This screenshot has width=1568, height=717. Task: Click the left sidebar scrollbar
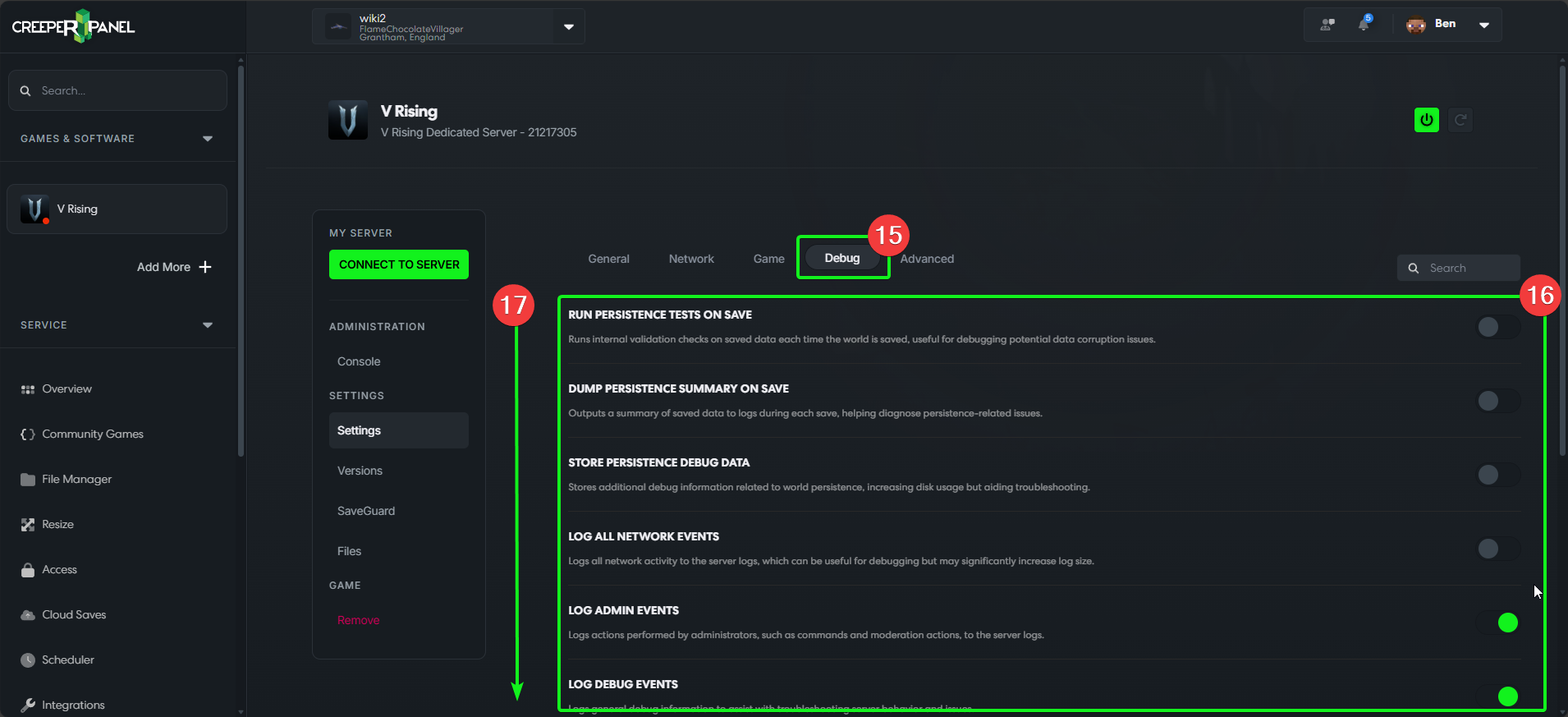pyautogui.click(x=241, y=261)
